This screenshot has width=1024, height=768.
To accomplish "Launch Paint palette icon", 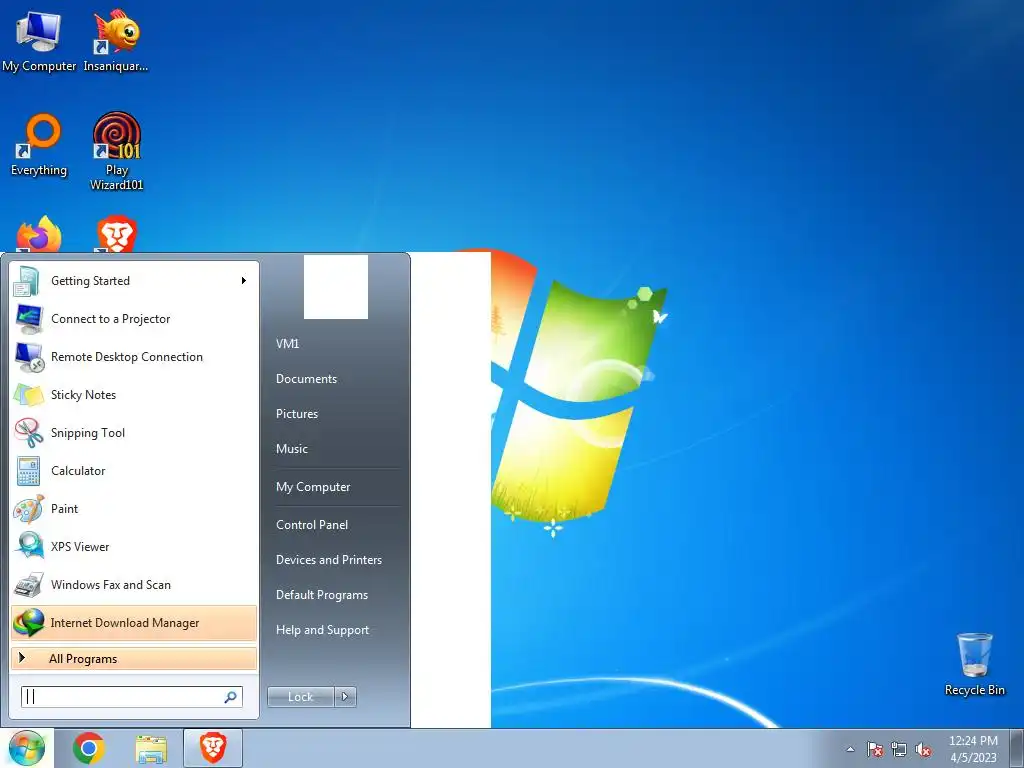I will (x=28, y=509).
